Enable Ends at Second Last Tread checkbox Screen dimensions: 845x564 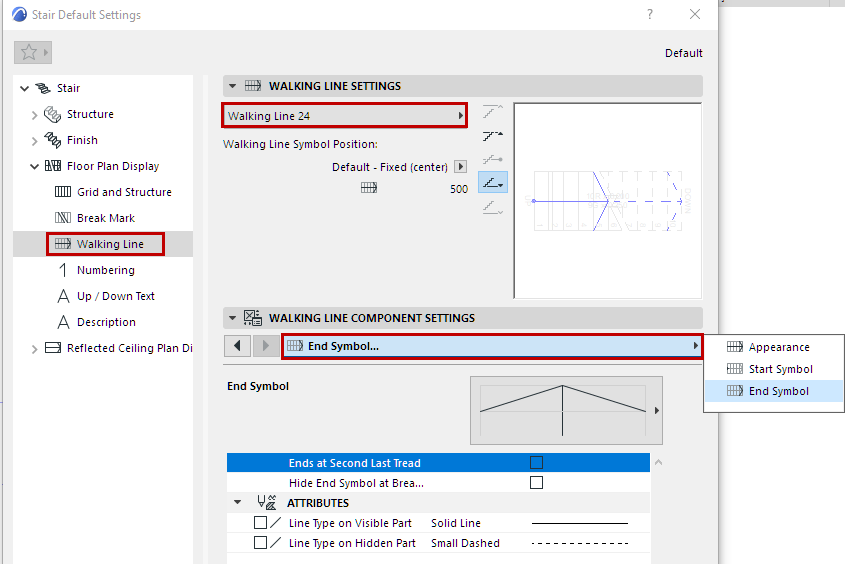[537, 463]
